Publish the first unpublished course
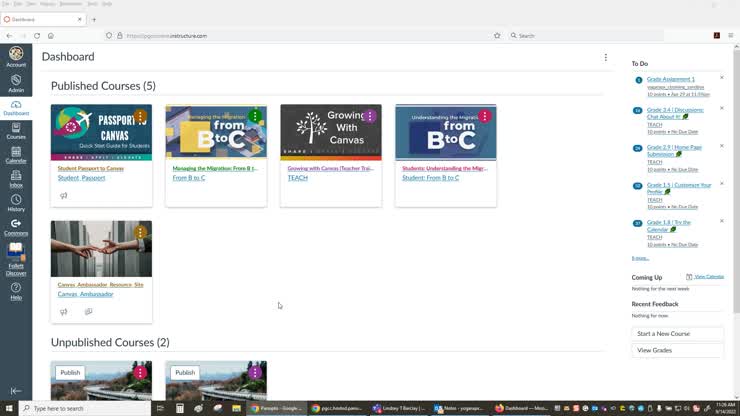Image resolution: width=740 pixels, height=416 pixels. tap(70, 373)
